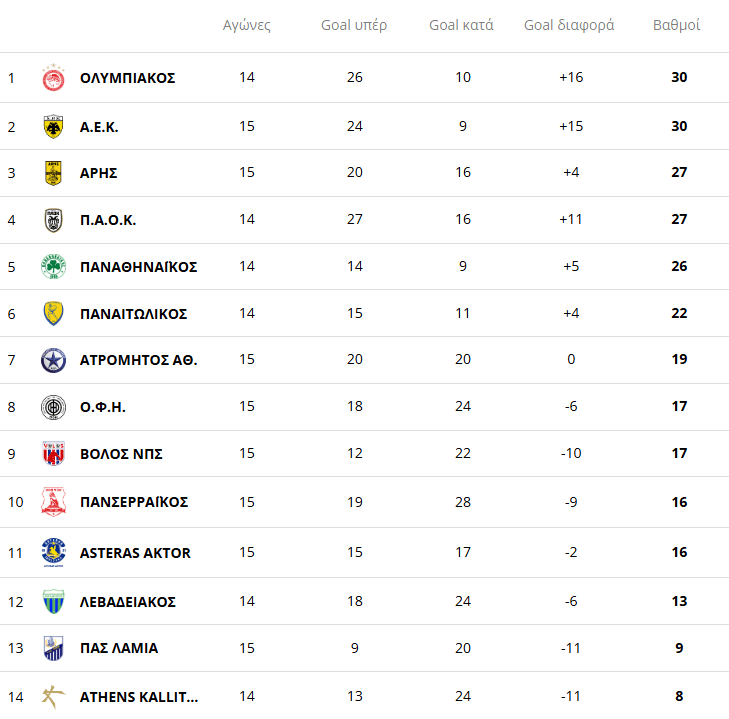The image size is (729, 719).
Task: Select the Aris club badge
Action: 53,173
